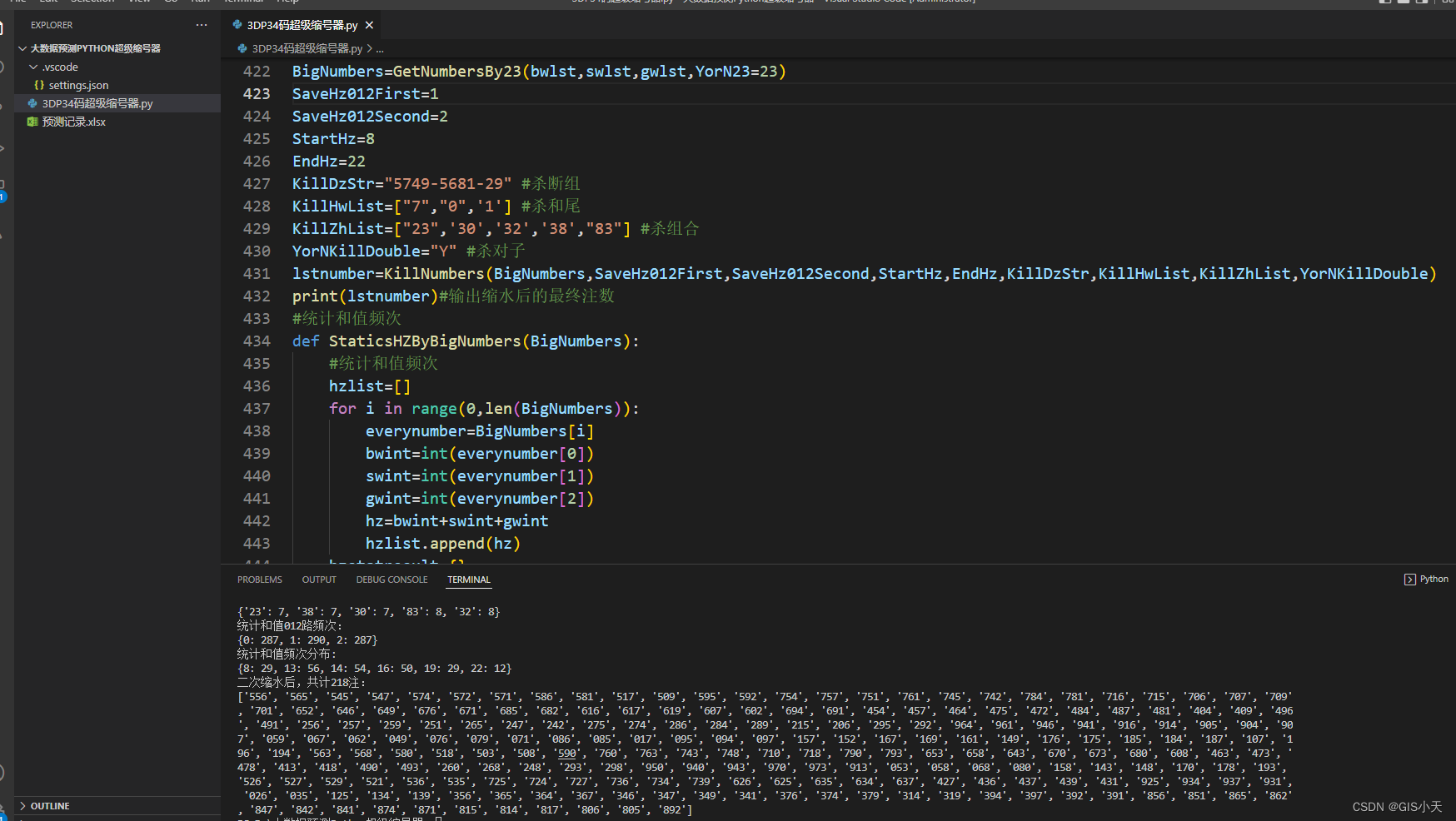Click Python icon in the breadcrumb
The width and height of the screenshot is (1456, 821).
coord(242,48)
